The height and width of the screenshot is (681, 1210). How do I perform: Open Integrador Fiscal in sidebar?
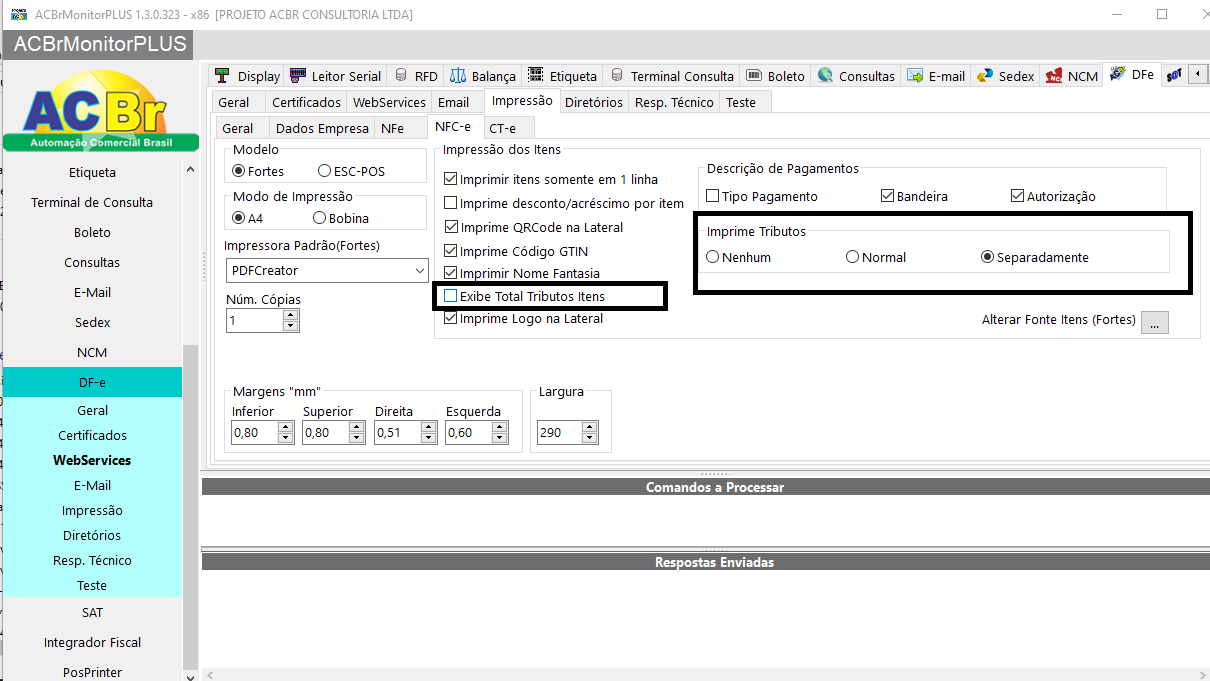click(x=92, y=642)
